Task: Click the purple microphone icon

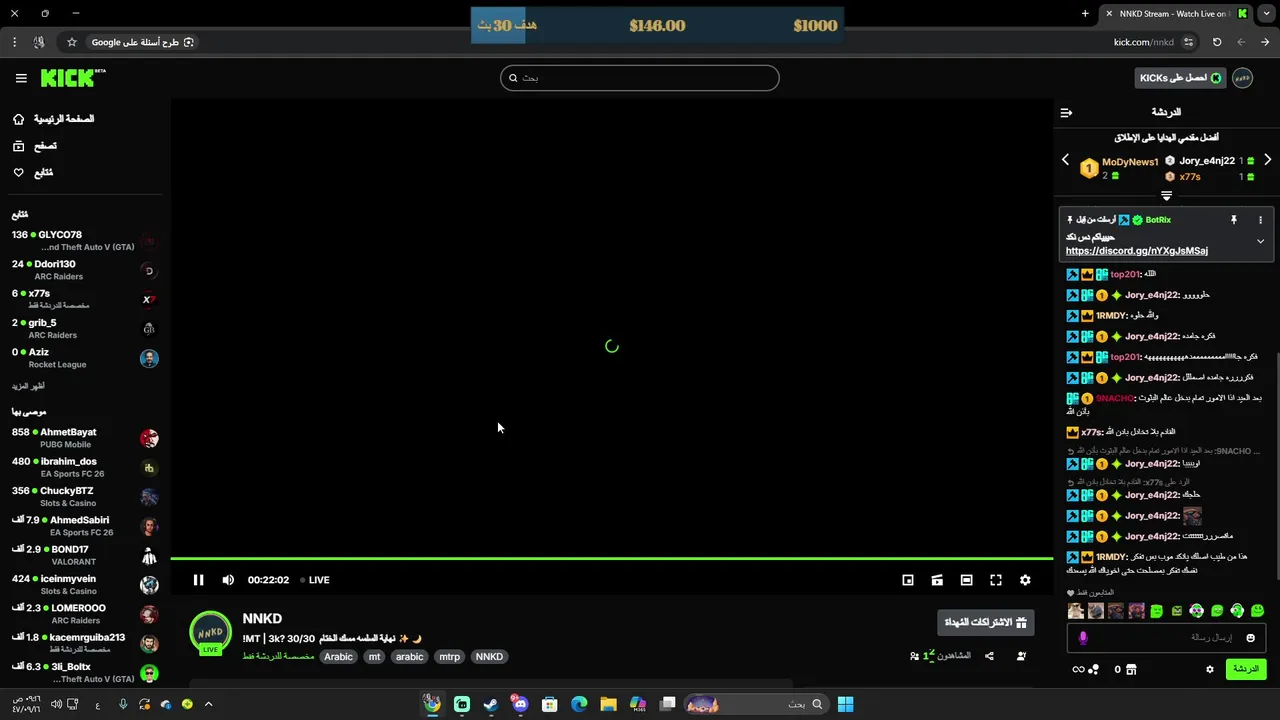Action: click(x=1083, y=638)
